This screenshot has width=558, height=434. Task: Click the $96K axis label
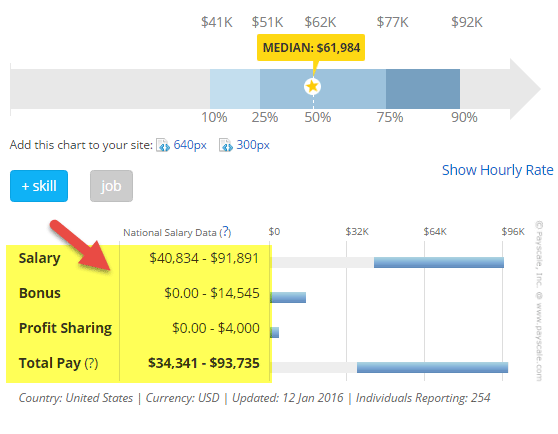click(513, 232)
